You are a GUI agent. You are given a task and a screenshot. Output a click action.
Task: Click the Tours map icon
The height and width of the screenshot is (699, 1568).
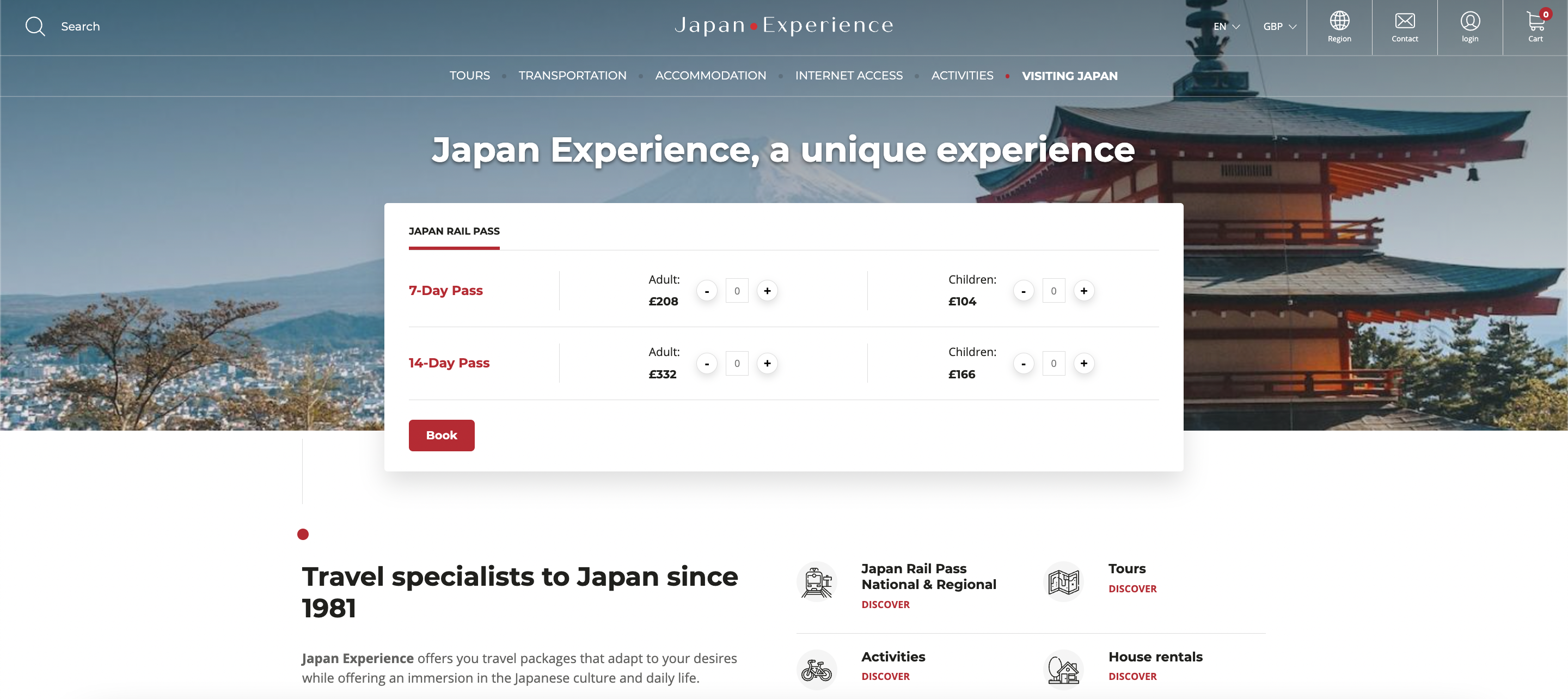(1063, 581)
